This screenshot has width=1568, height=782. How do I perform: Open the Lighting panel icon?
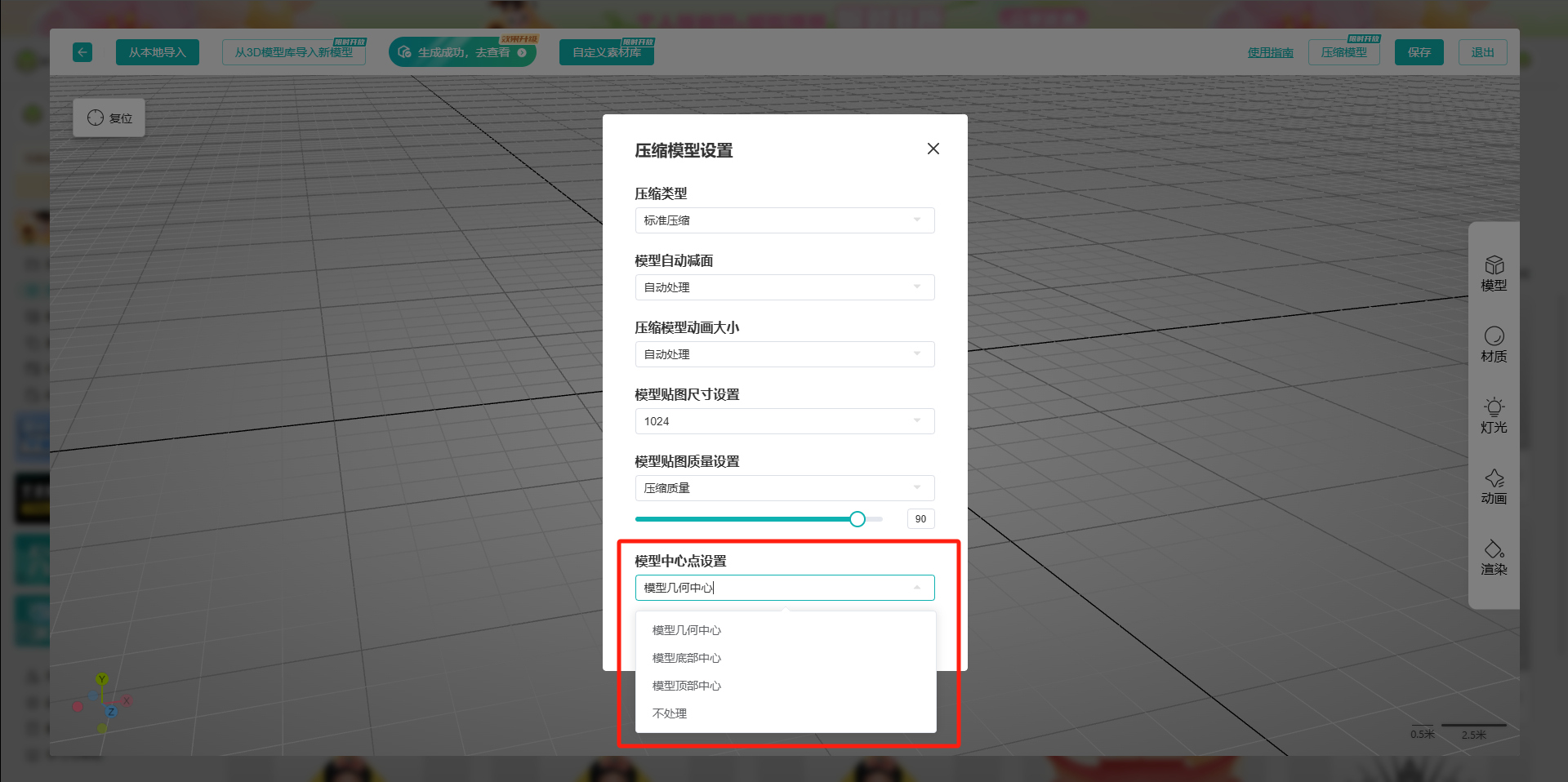[1494, 415]
